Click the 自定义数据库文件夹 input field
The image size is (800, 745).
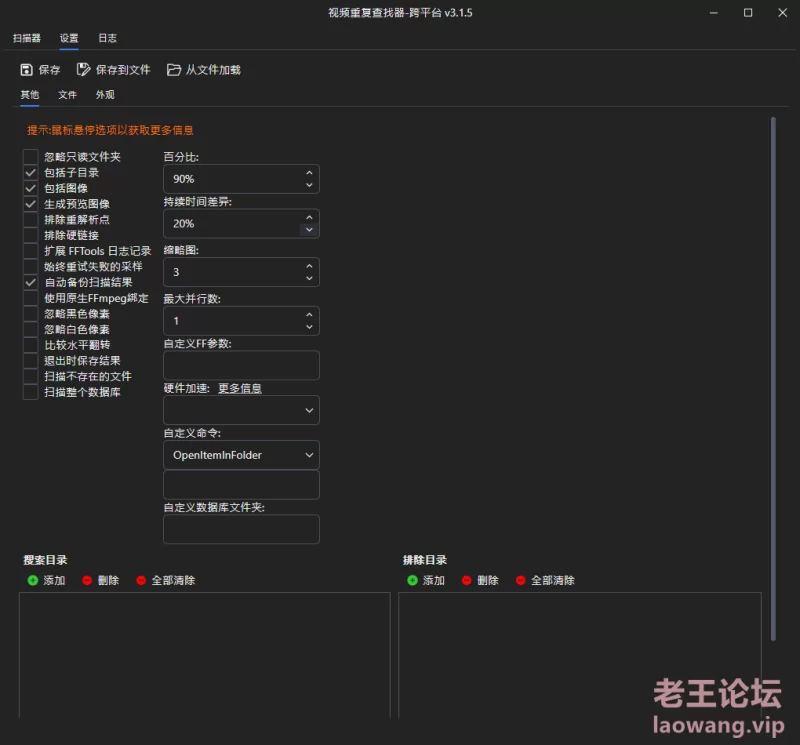pyautogui.click(x=241, y=529)
